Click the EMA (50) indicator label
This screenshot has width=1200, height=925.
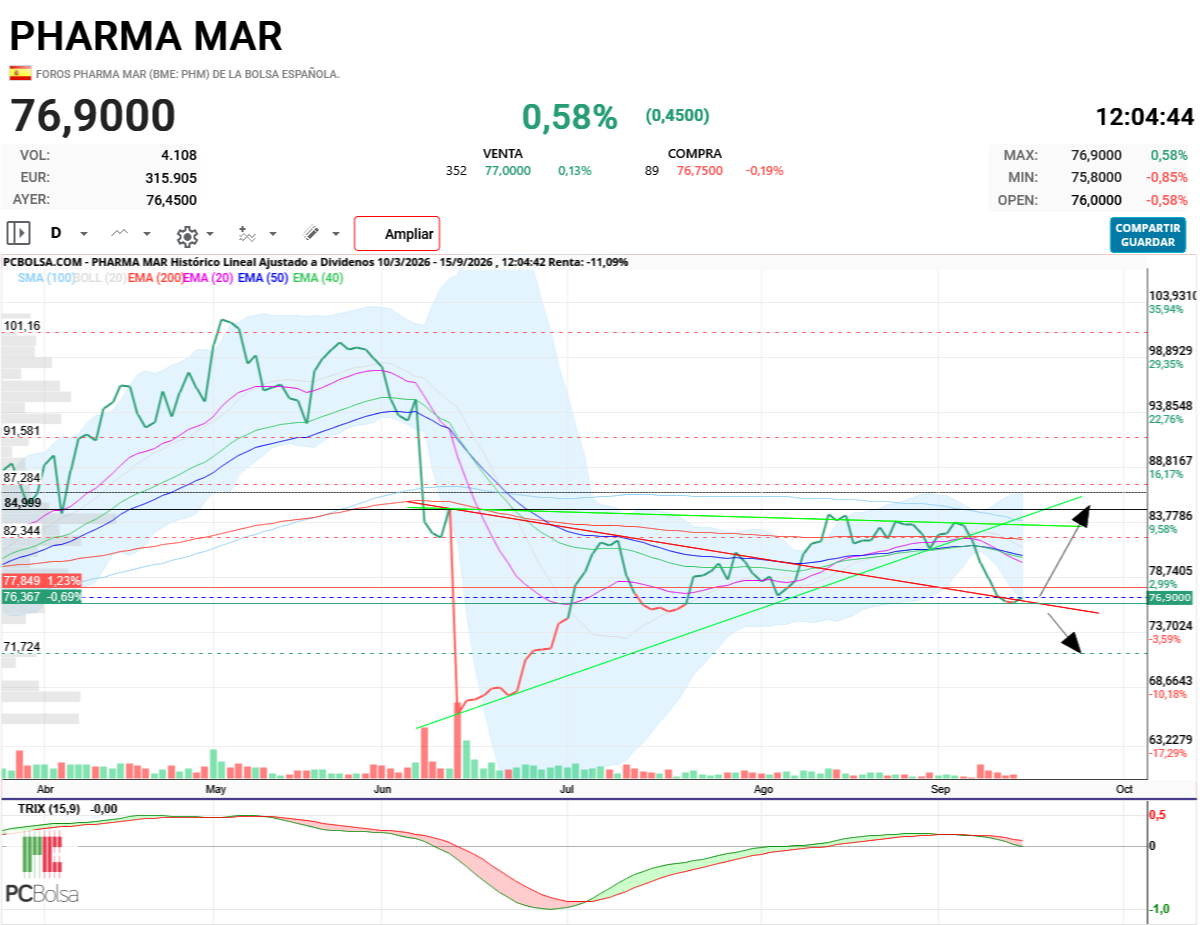point(263,278)
